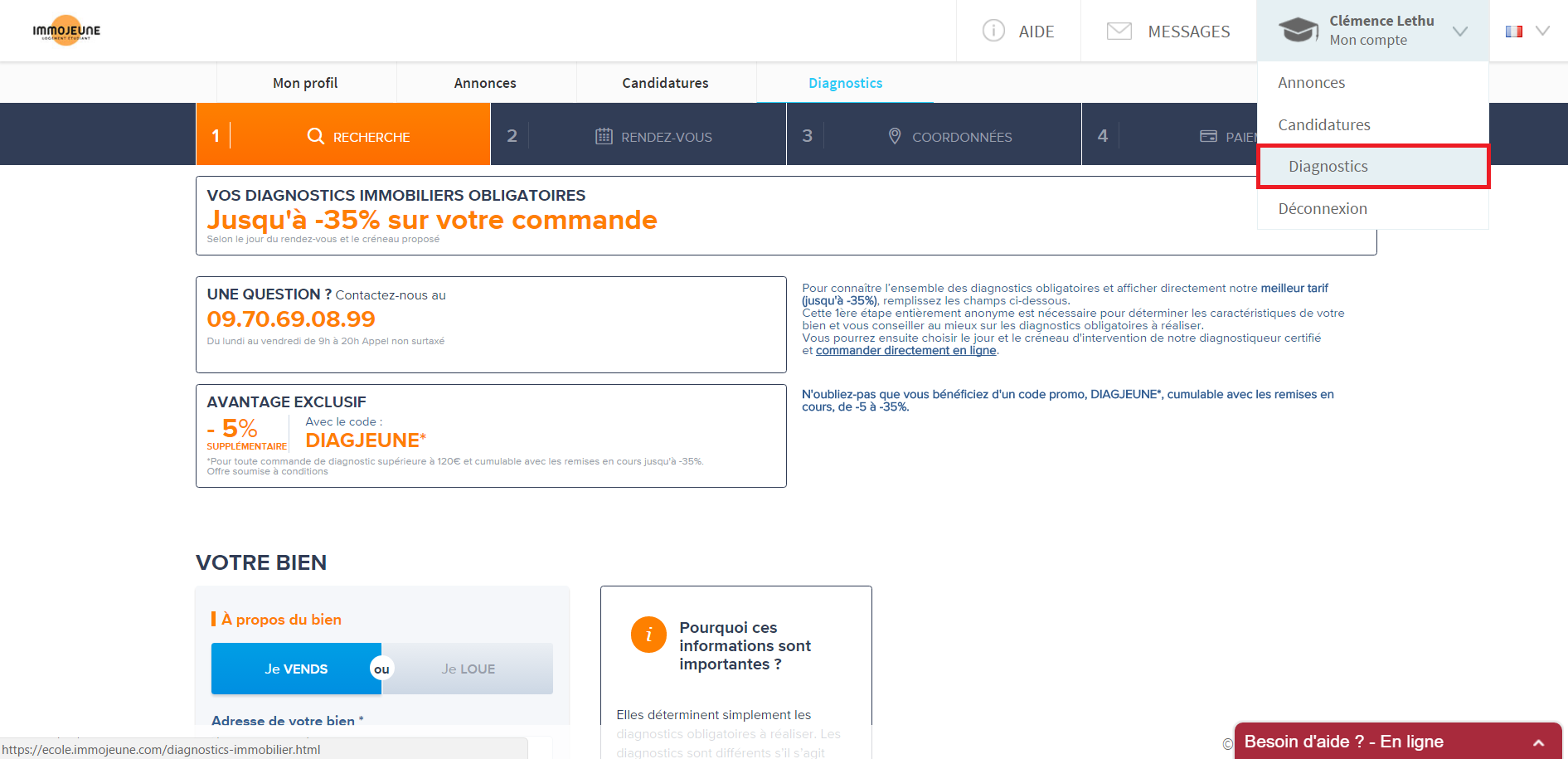Select the Je VENDS option

(296, 669)
